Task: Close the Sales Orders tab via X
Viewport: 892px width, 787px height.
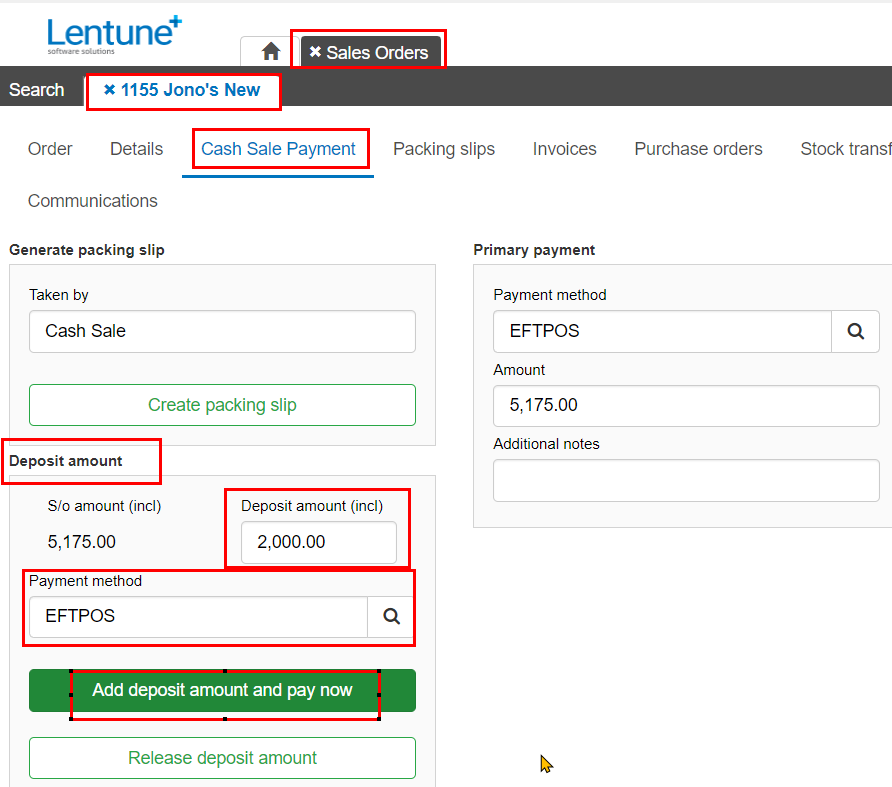Action: [x=315, y=52]
